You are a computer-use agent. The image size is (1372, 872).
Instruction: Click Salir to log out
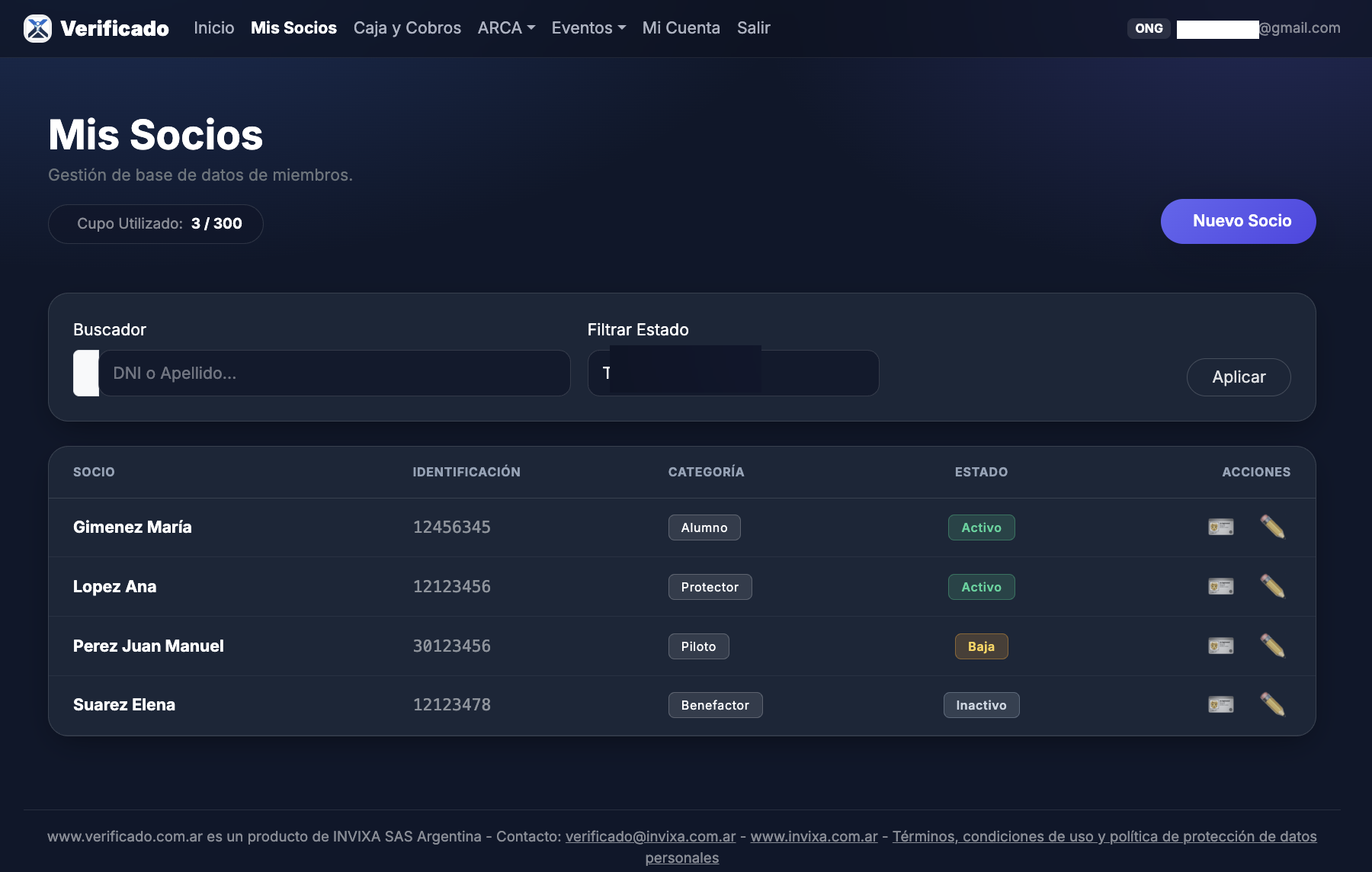pyautogui.click(x=753, y=28)
